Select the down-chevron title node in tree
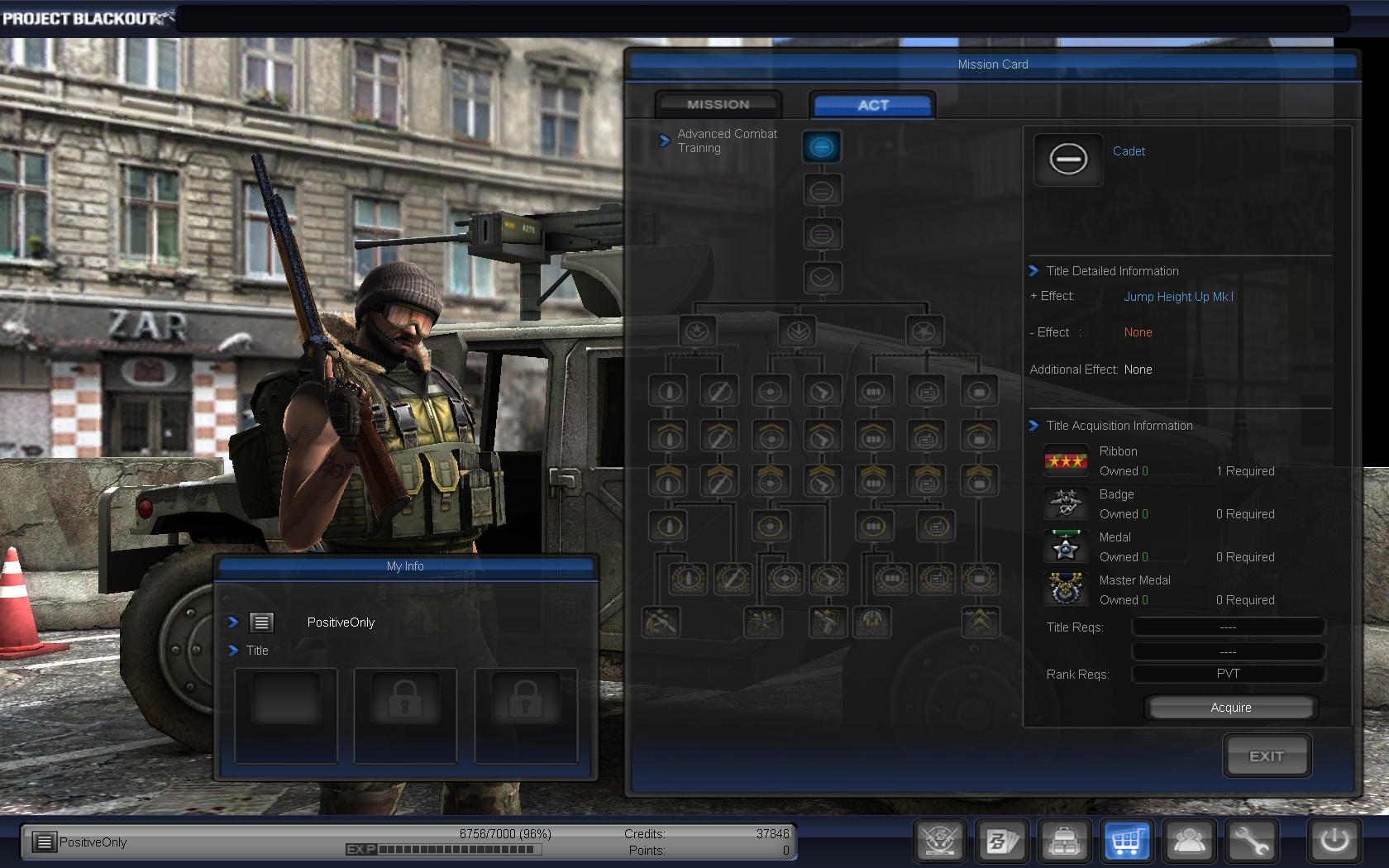Image resolution: width=1389 pixels, height=868 pixels. tap(821, 278)
